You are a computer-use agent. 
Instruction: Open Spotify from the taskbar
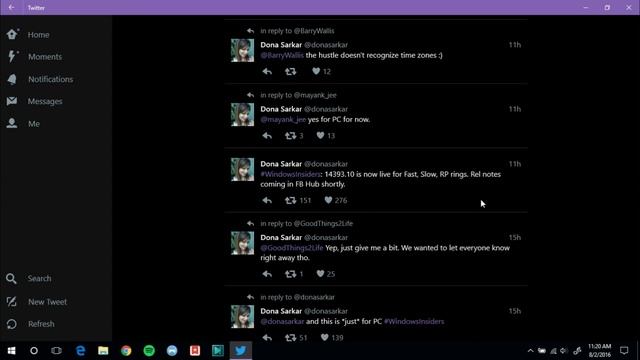pos(149,351)
